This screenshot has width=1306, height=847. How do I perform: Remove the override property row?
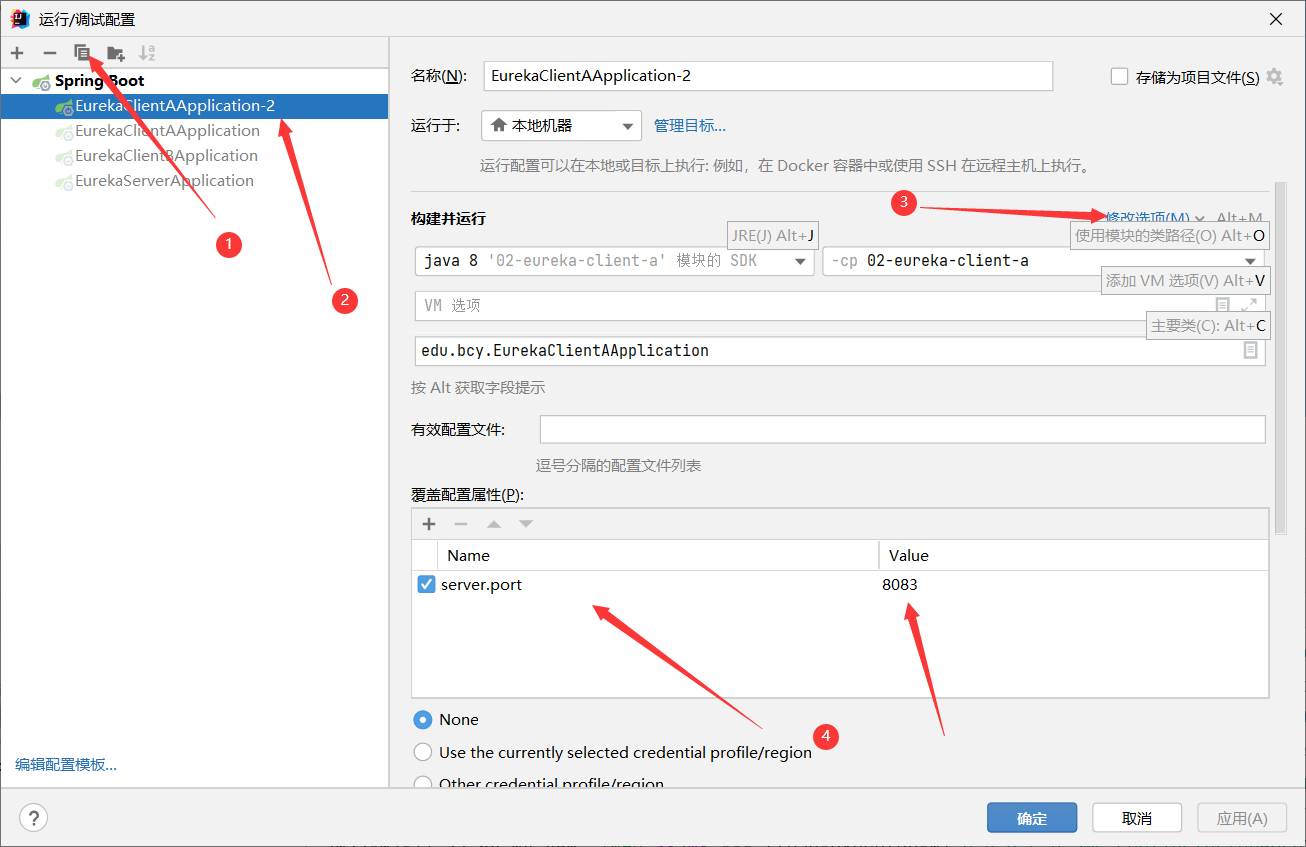pyautogui.click(x=461, y=524)
